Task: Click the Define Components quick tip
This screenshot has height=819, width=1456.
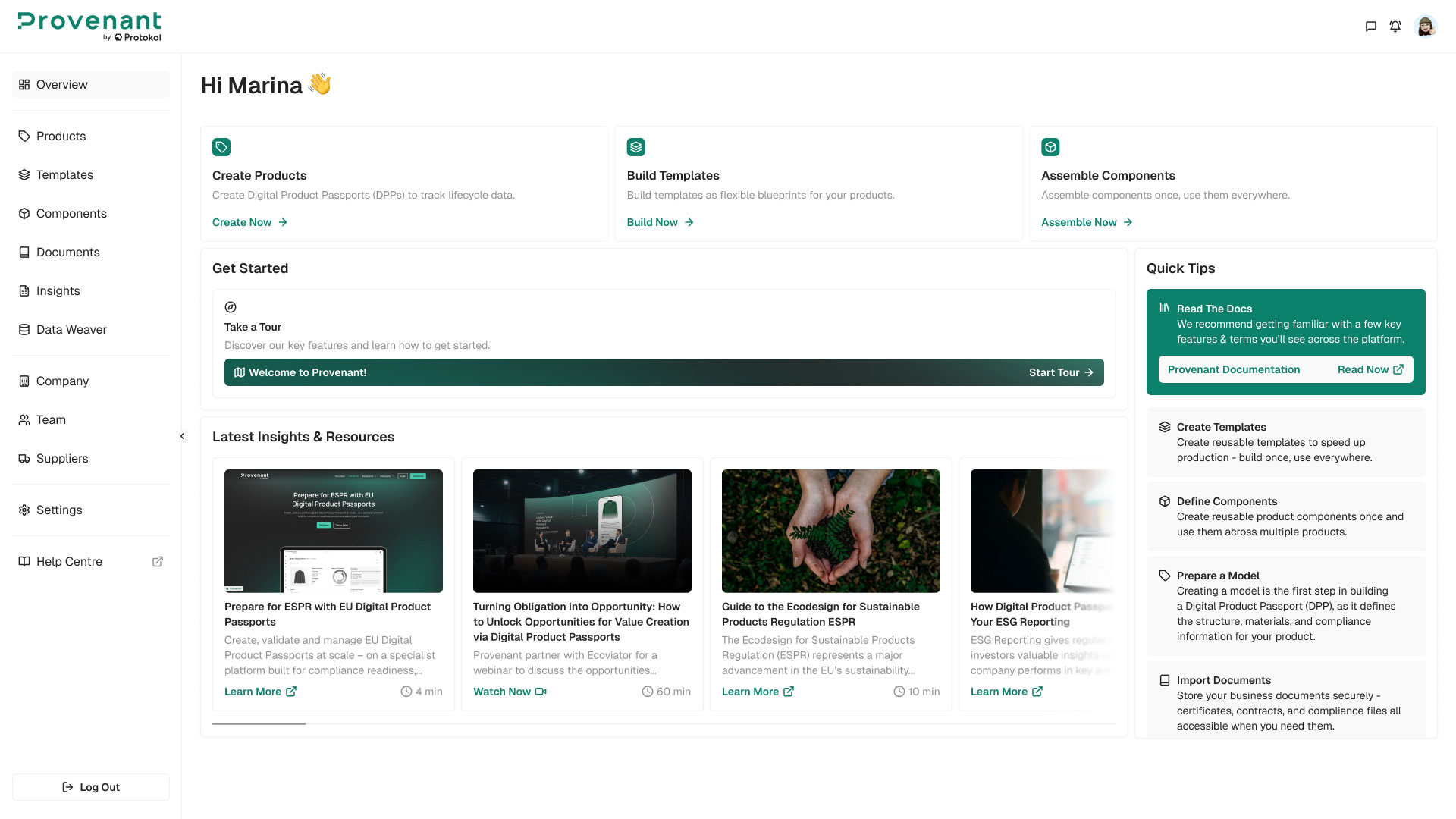Action: click(1286, 516)
